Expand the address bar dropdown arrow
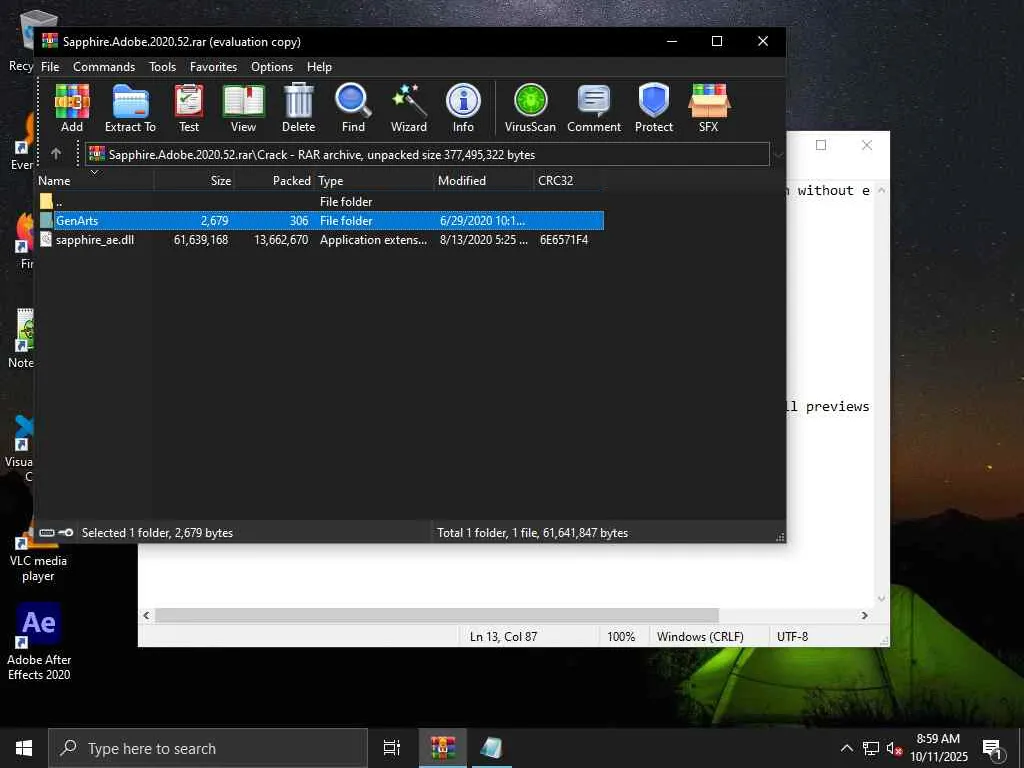 [778, 155]
